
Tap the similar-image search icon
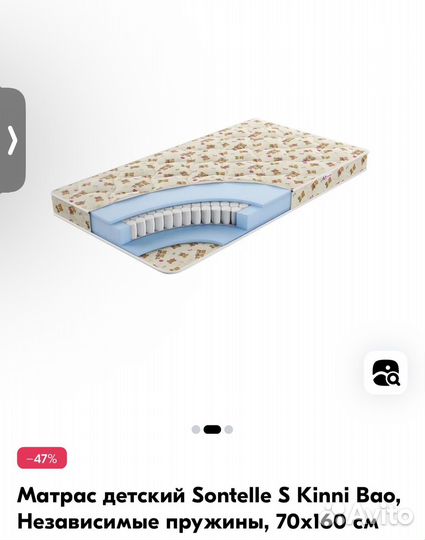tap(386, 373)
